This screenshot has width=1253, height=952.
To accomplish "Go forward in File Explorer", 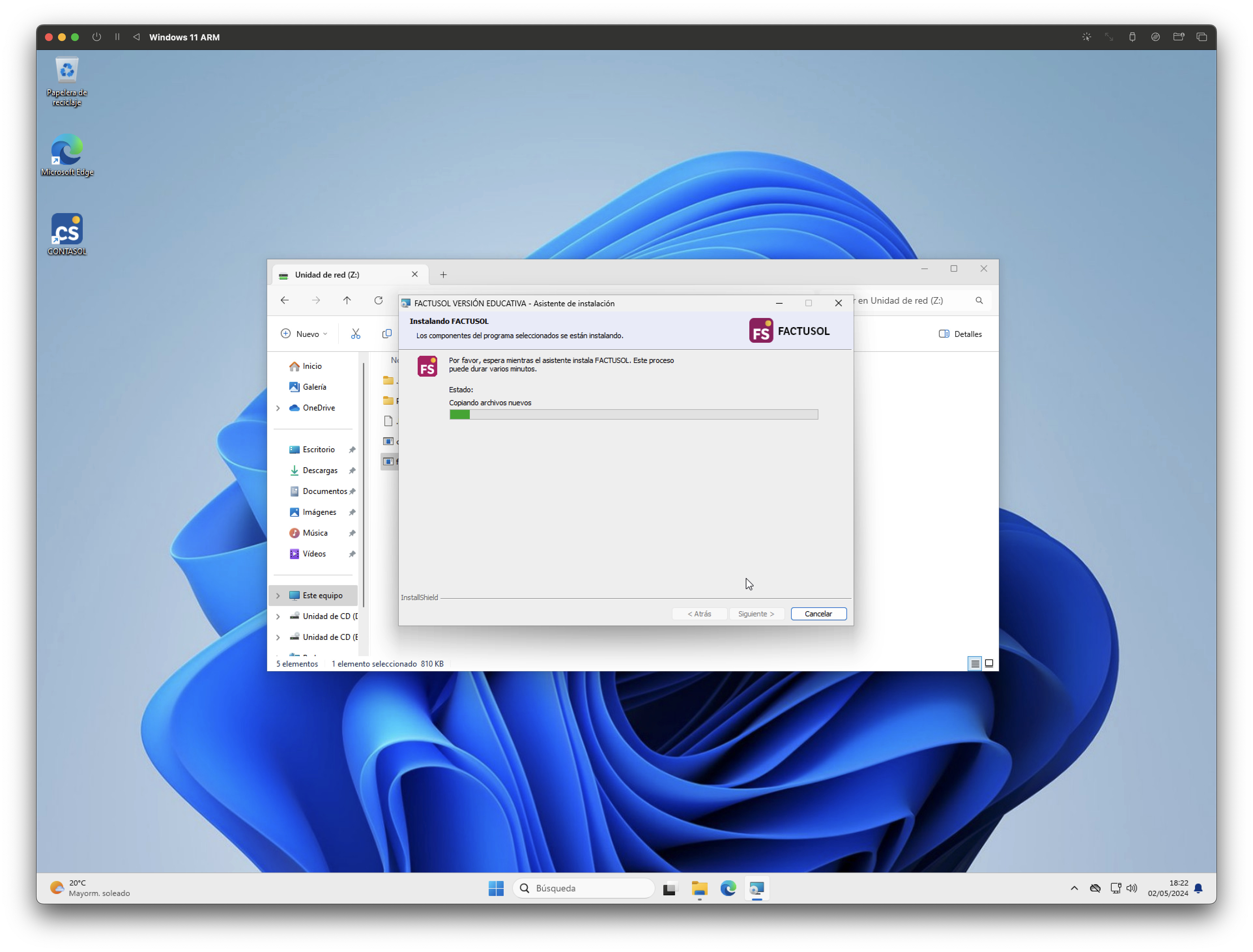I will (x=316, y=300).
